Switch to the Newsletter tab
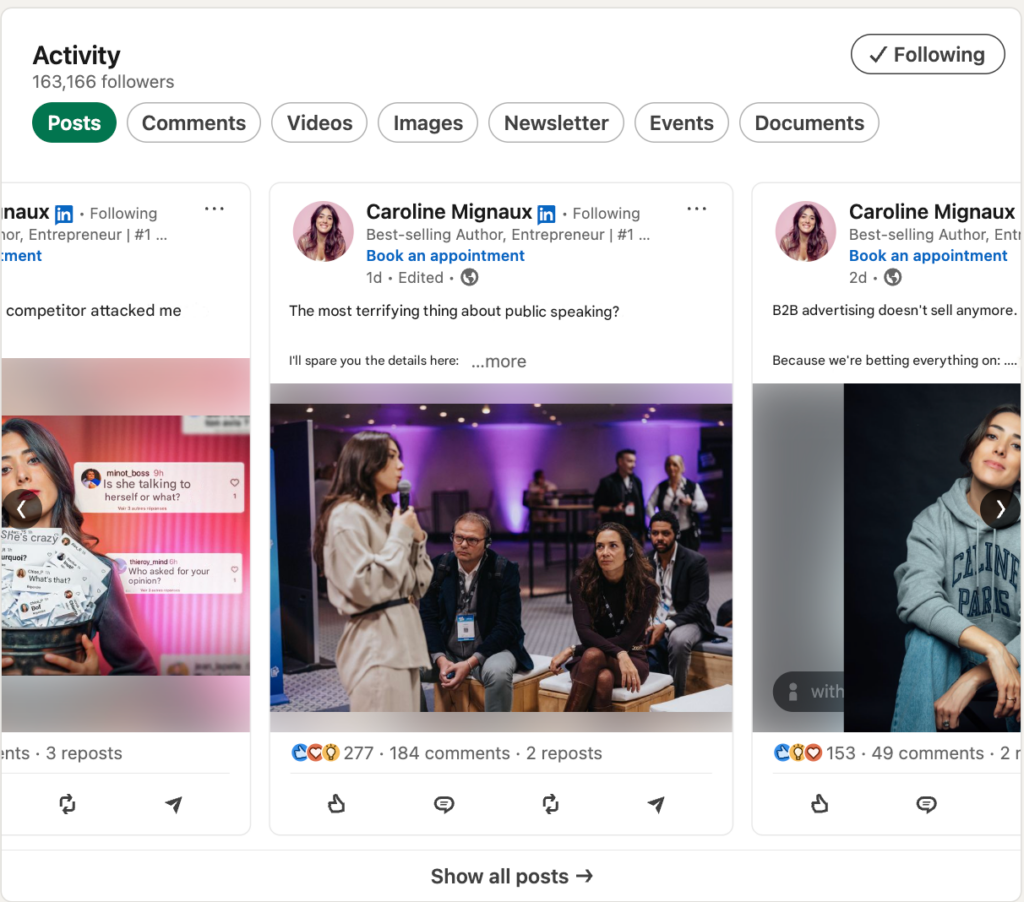Image resolution: width=1024 pixels, height=902 pixels. click(556, 123)
